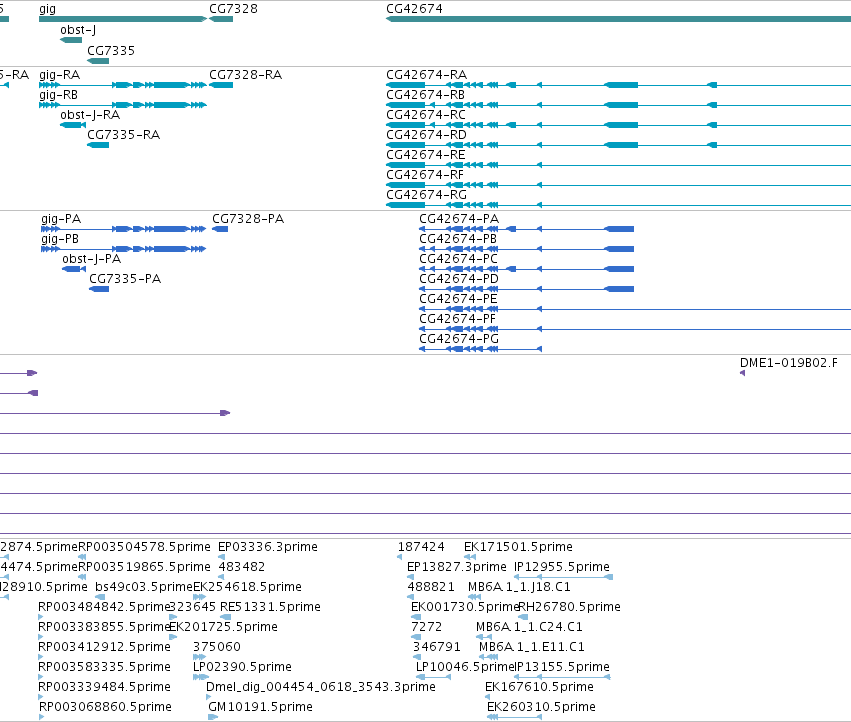
Task: Click the DME1-019B02.F feature label
Action: pos(789,363)
